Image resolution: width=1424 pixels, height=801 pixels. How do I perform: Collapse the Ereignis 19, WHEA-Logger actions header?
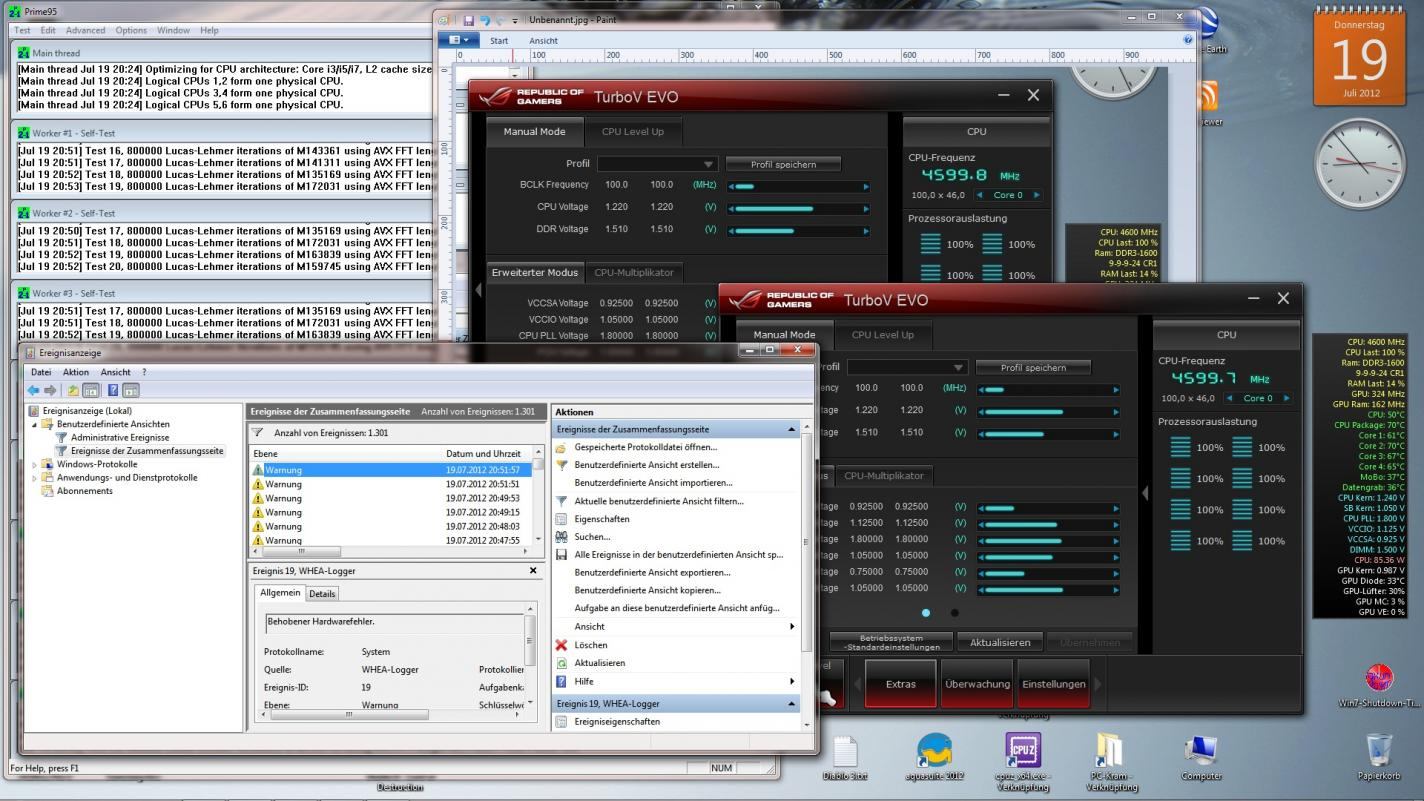tap(792, 704)
